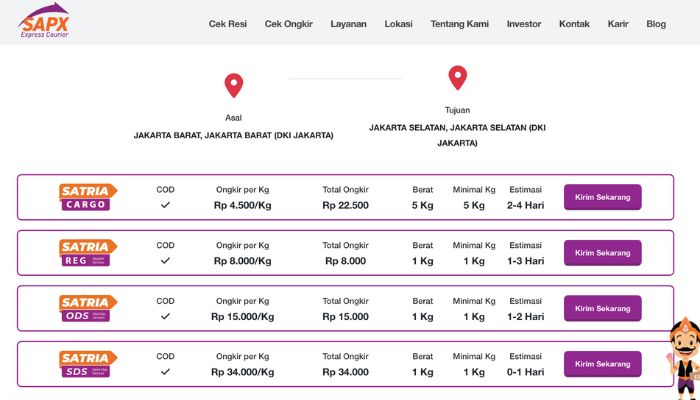Click the red Tujuan location pin
This screenshot has width=700, height=400.
click(x=458, y=78)
